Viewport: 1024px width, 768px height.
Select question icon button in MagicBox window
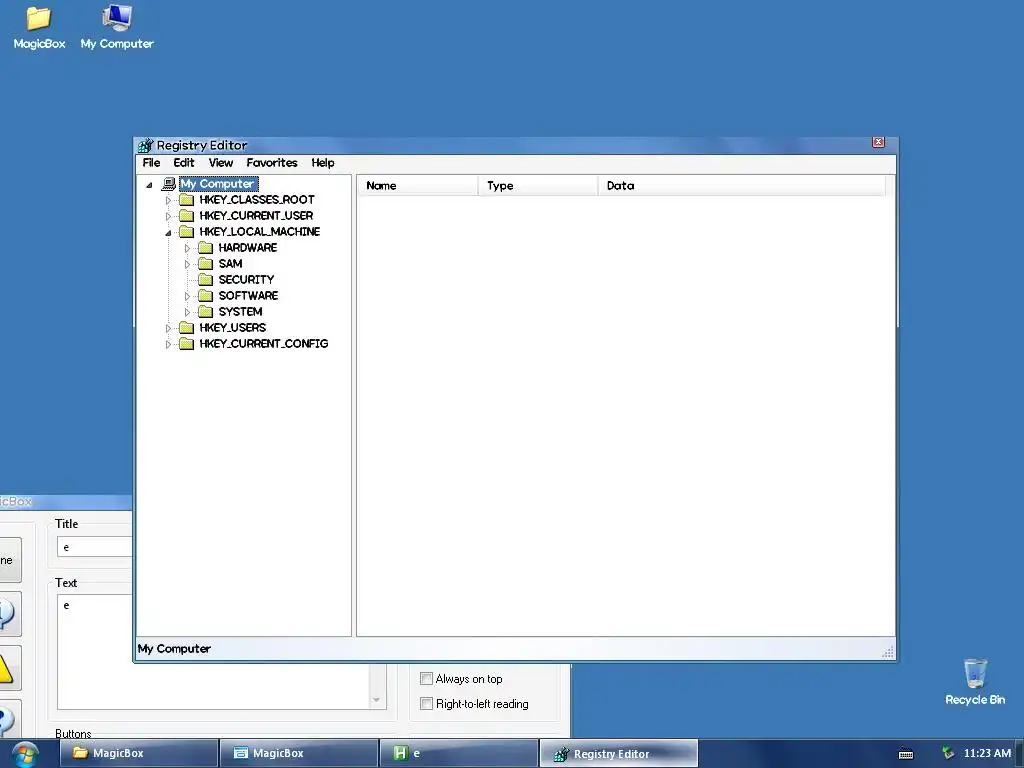tap(8, 719)
